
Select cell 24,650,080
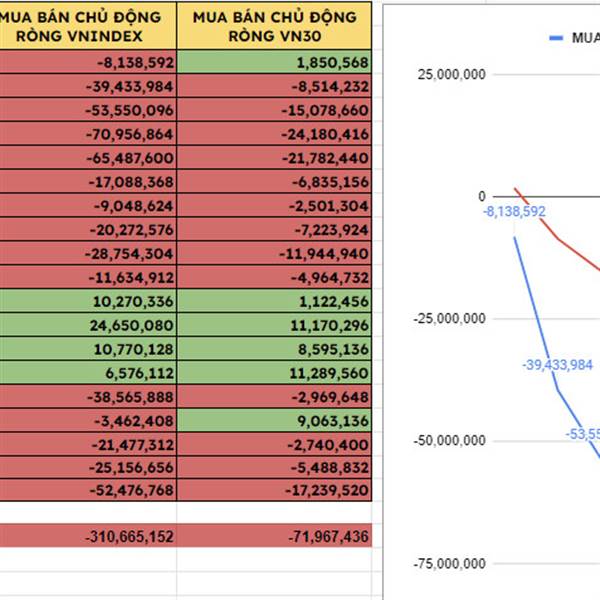[x=88, y=324]
